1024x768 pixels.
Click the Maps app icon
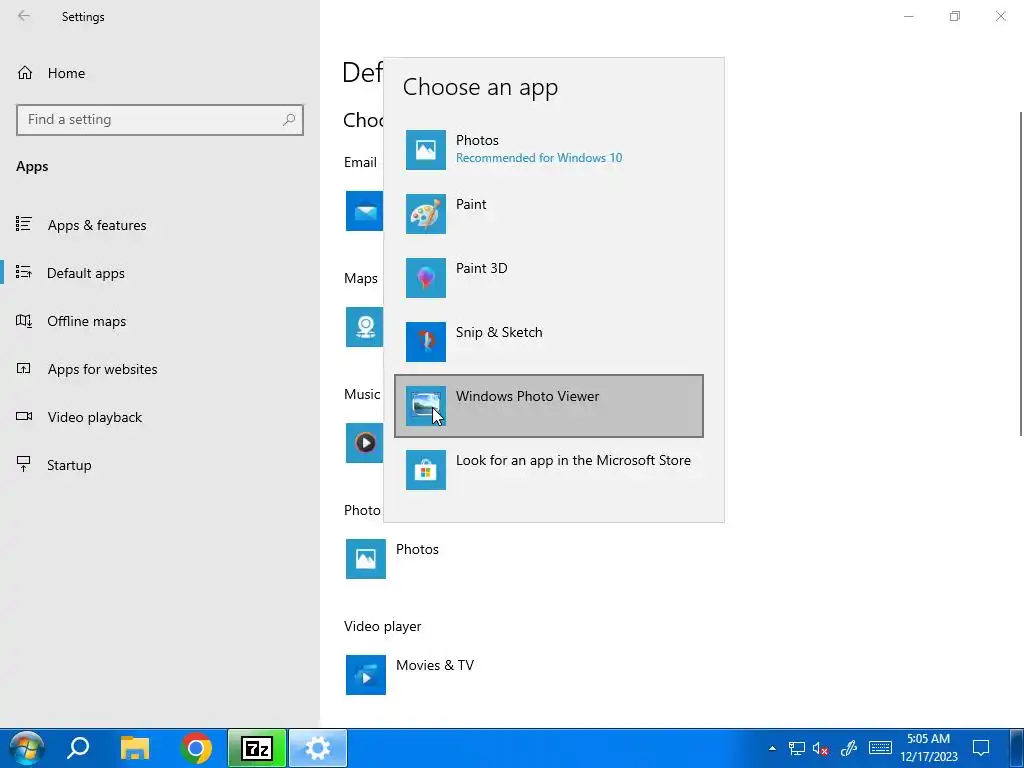(x=364, y=327)
